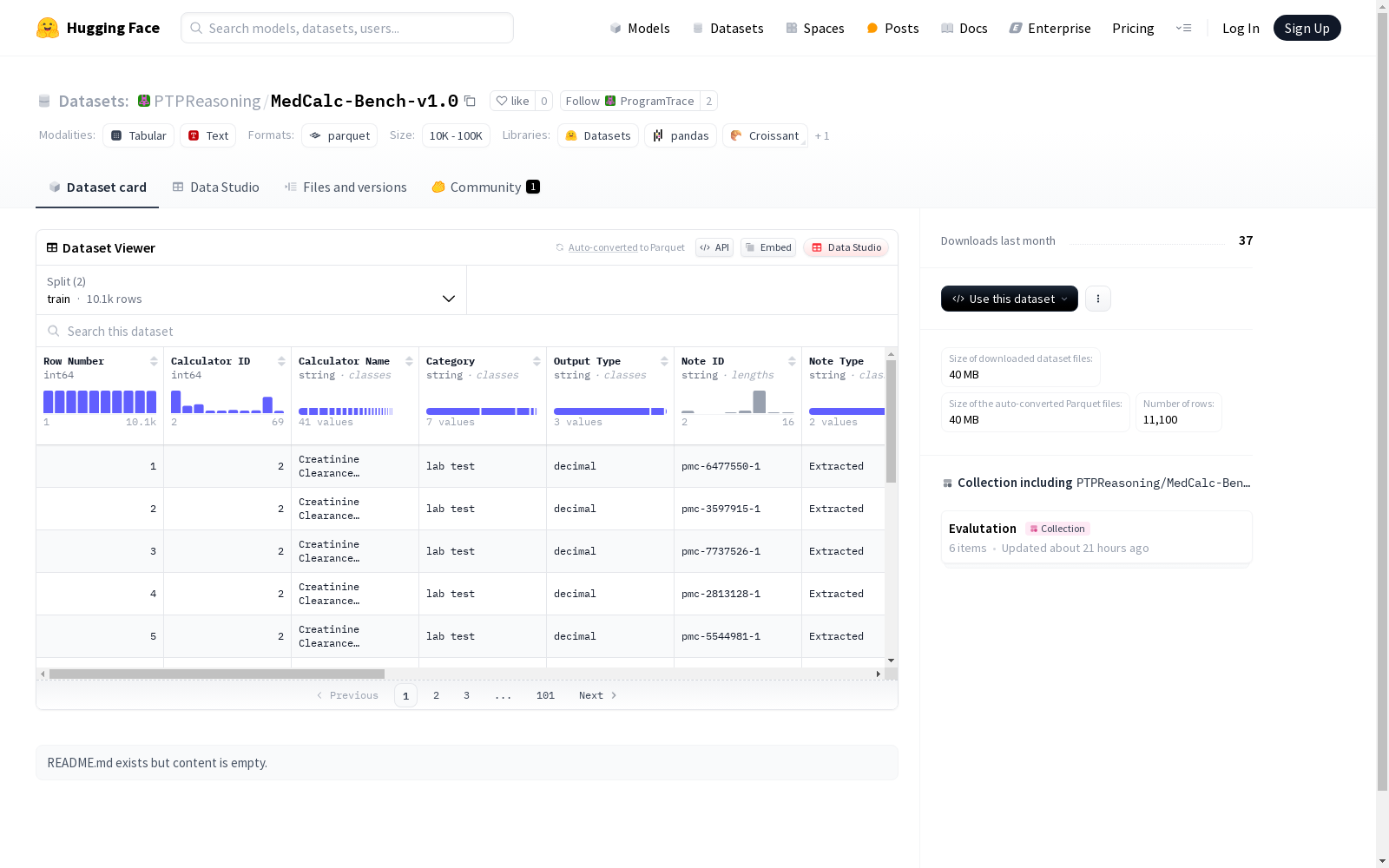This screenshot has width=1389, height=868.
Task: Open Docs in the navbar
Action: coord(964,28)
